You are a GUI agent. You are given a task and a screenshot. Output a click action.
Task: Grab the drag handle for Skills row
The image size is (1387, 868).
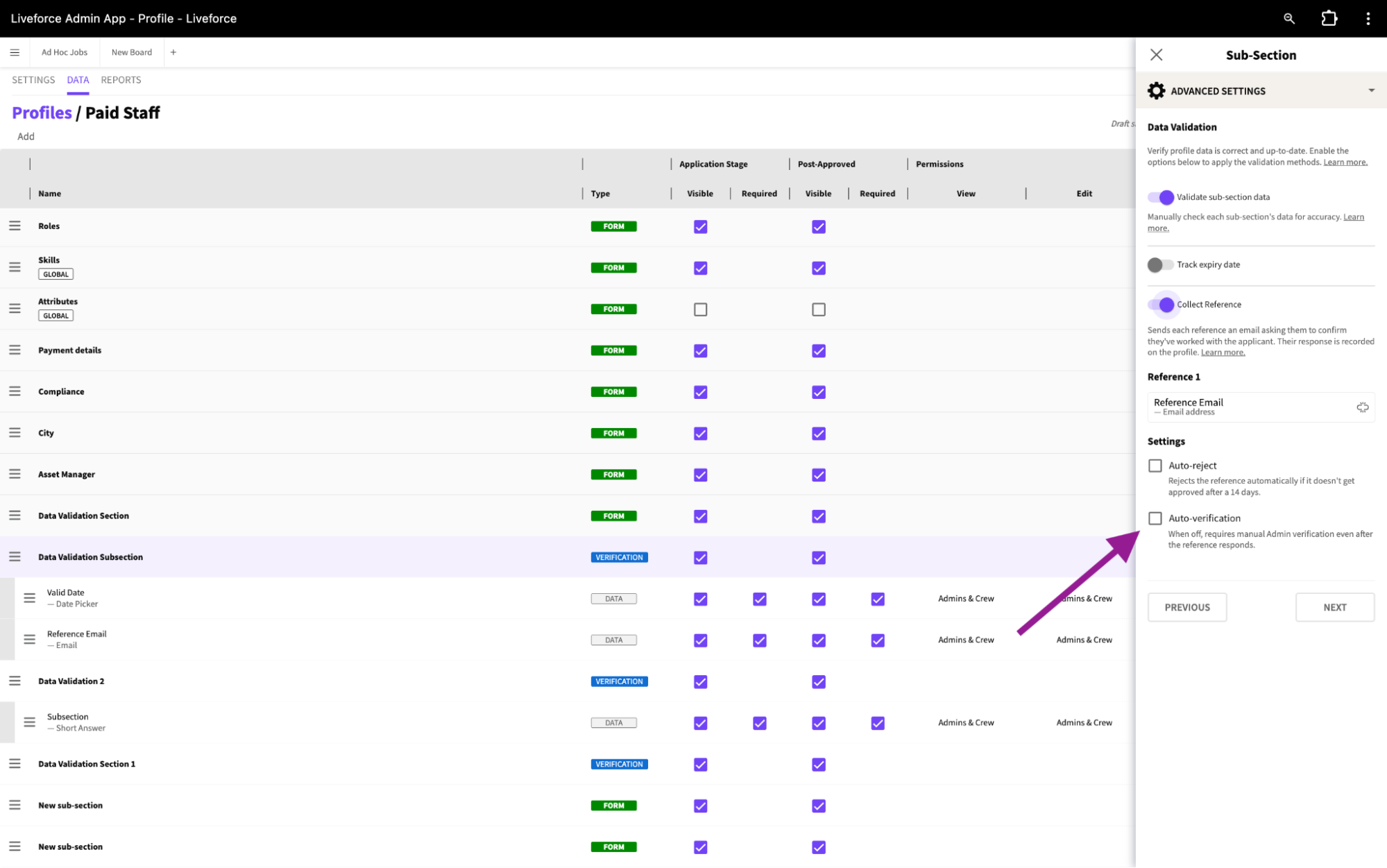tap(15, 267)
